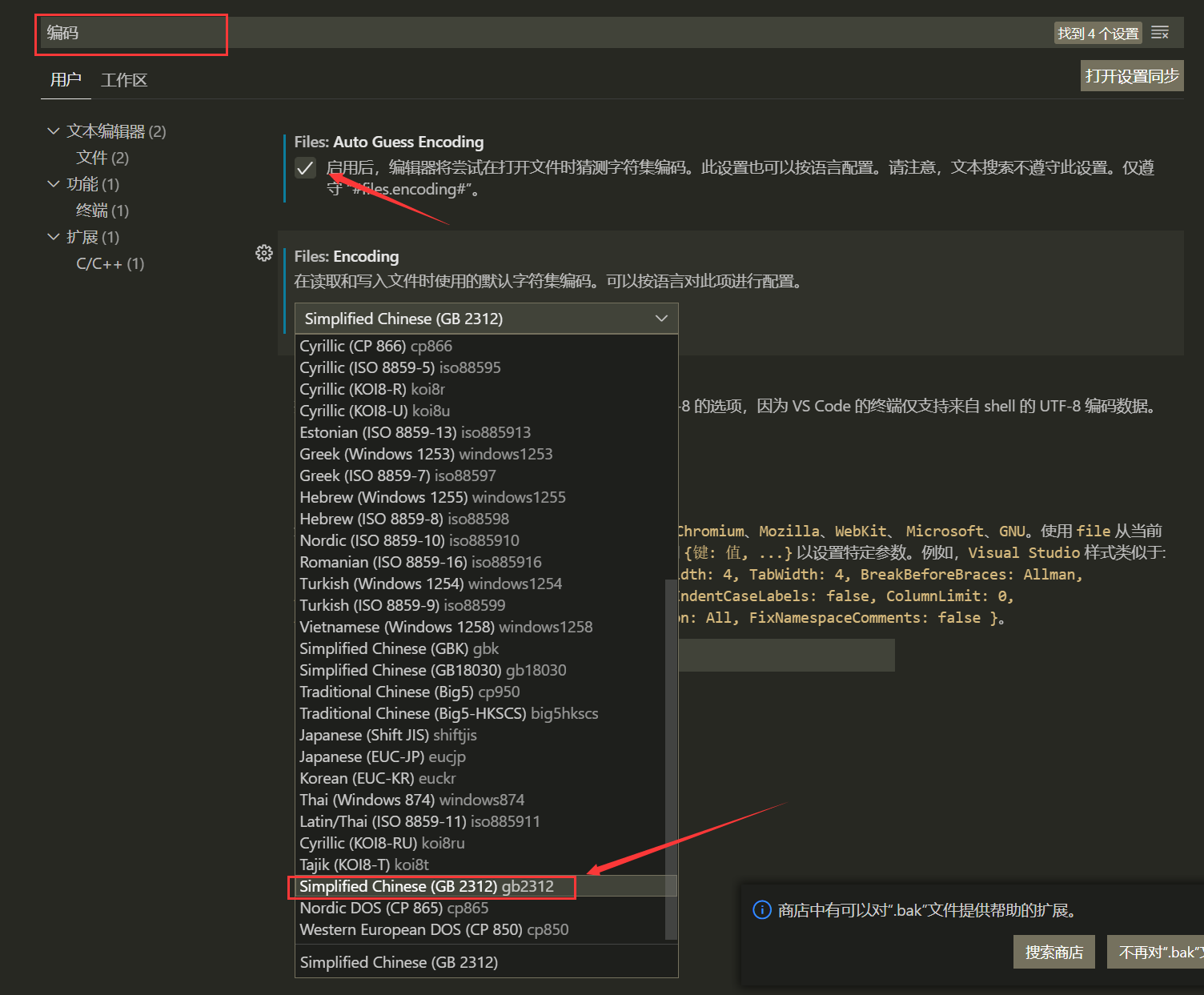This screenshot has height=995, width=1204.
Task: Switch to the 用户 tab
Action: [x=65, y=79]
